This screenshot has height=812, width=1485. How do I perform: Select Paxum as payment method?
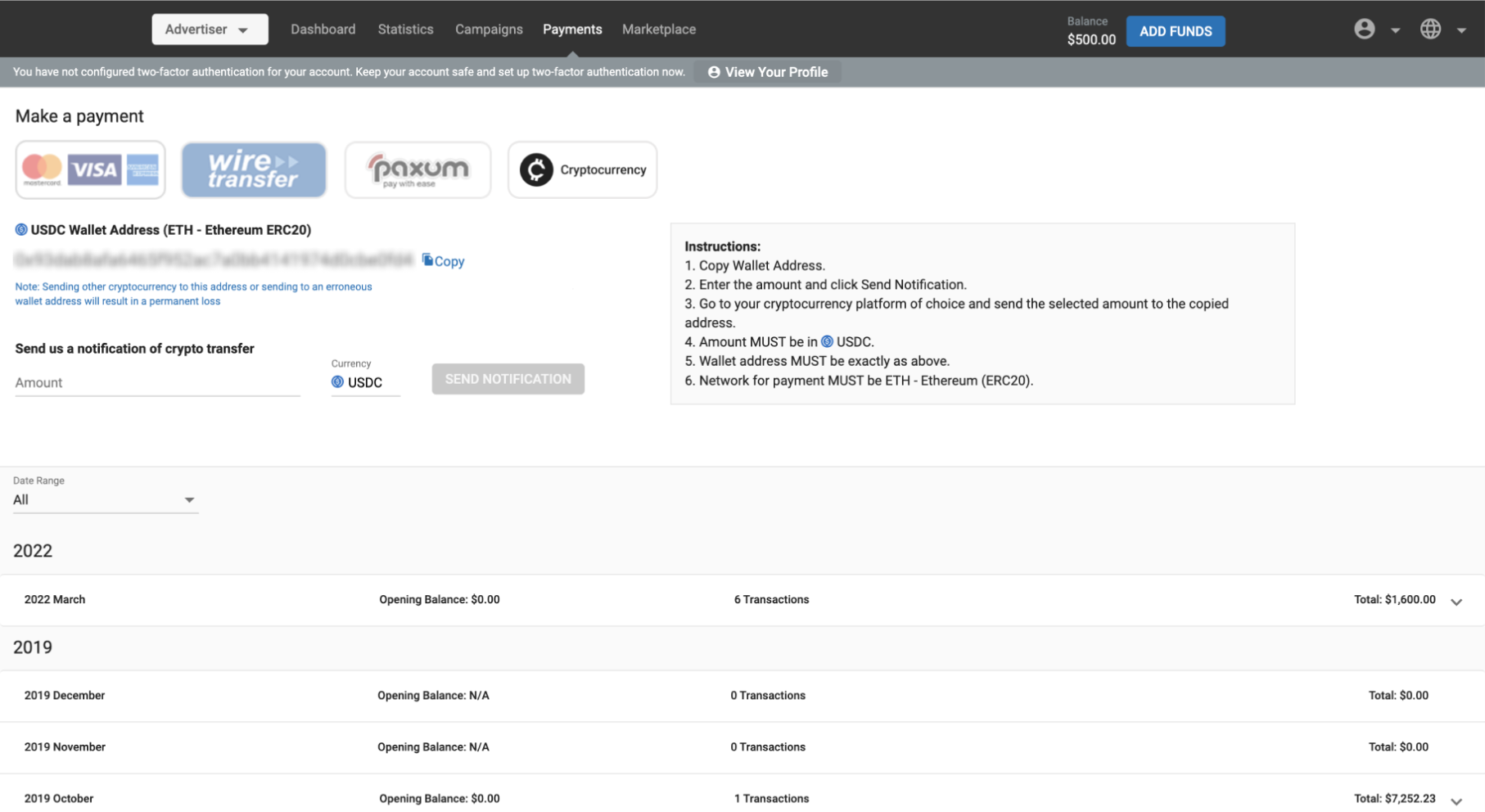point(418,169)
